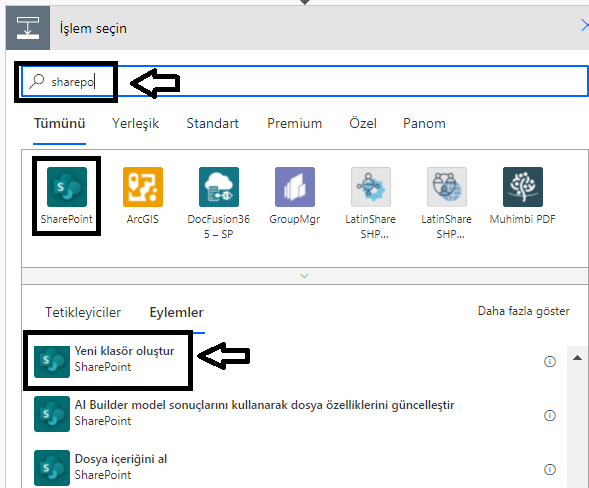Open the Standart tab
This screenshot has width=589, height=488.
pos(213,123)
